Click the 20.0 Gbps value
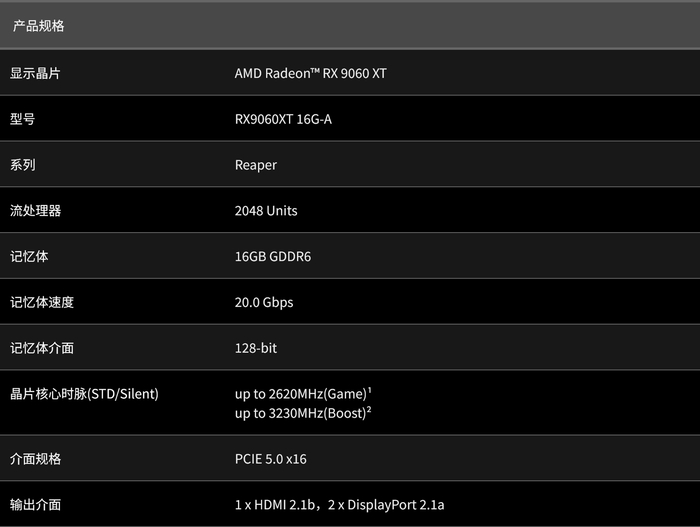 (264, 303)
